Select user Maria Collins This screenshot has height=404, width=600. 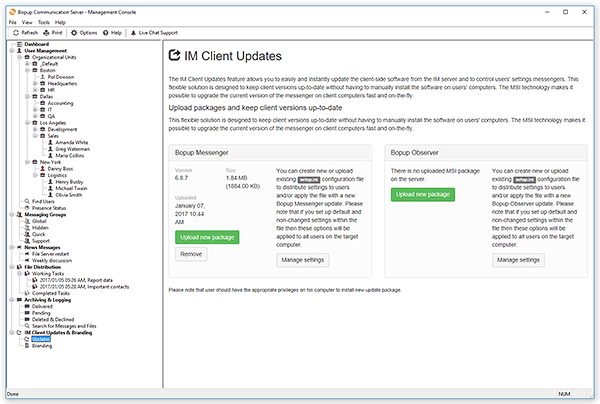point(70,155)
